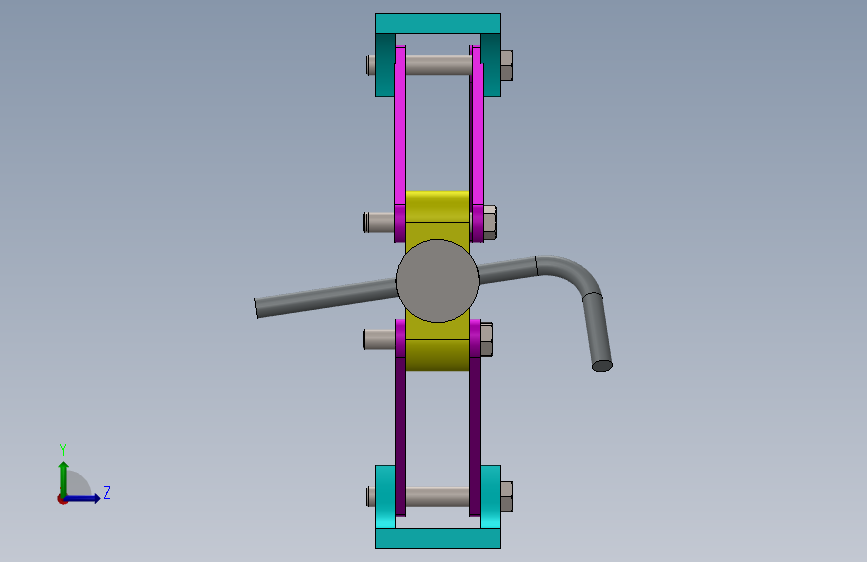Pick the hex nut on the topmost bolt
Viewport: 867px width, 562px height.
[506, 65]
